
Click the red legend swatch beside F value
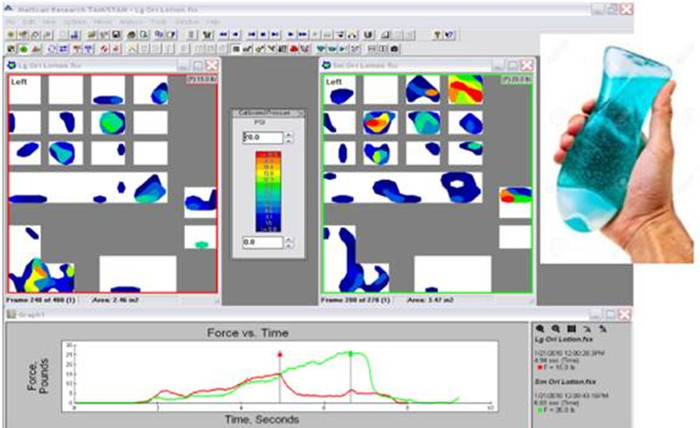click(538, 368)
